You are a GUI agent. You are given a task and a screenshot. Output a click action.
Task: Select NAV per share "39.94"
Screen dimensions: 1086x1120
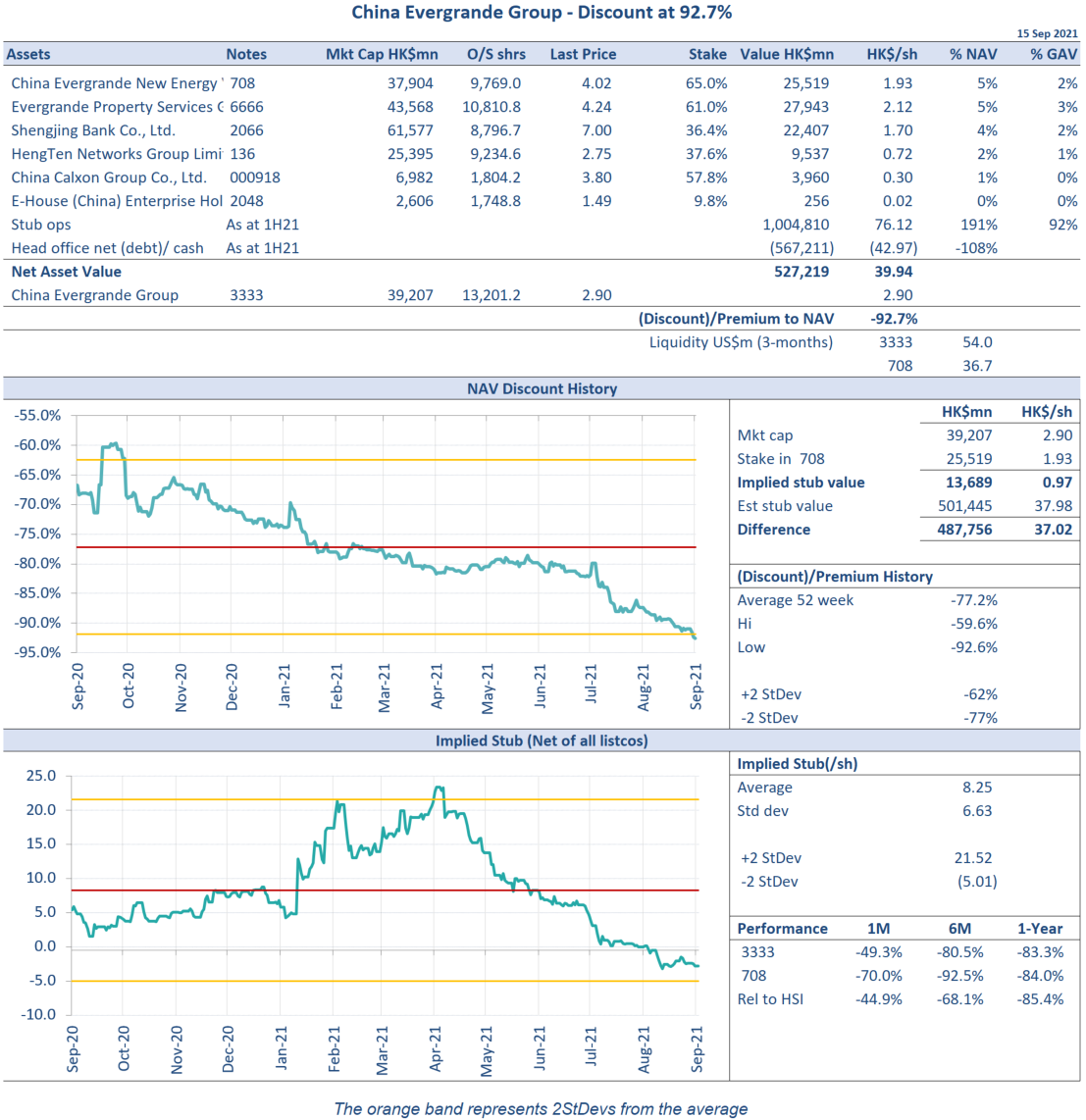894,272
